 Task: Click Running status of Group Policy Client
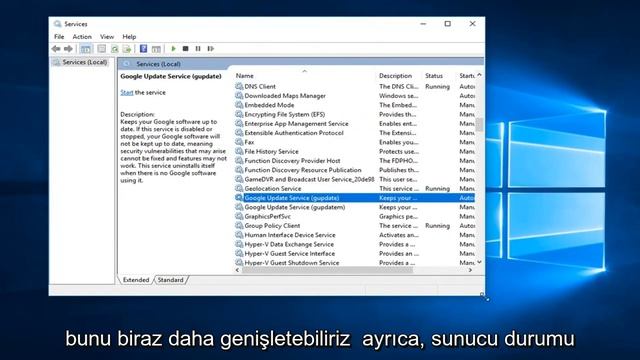point(437,226)
